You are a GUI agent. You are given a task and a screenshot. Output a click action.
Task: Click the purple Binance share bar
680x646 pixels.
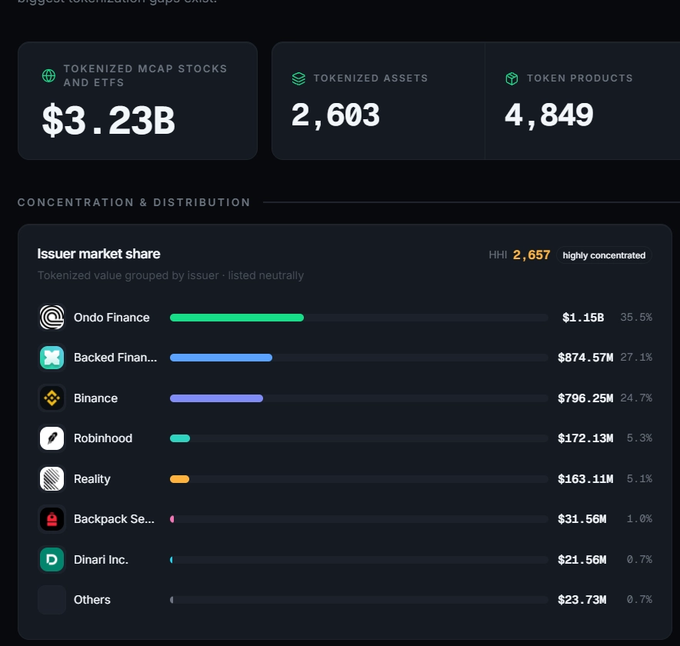pos(216,398)
